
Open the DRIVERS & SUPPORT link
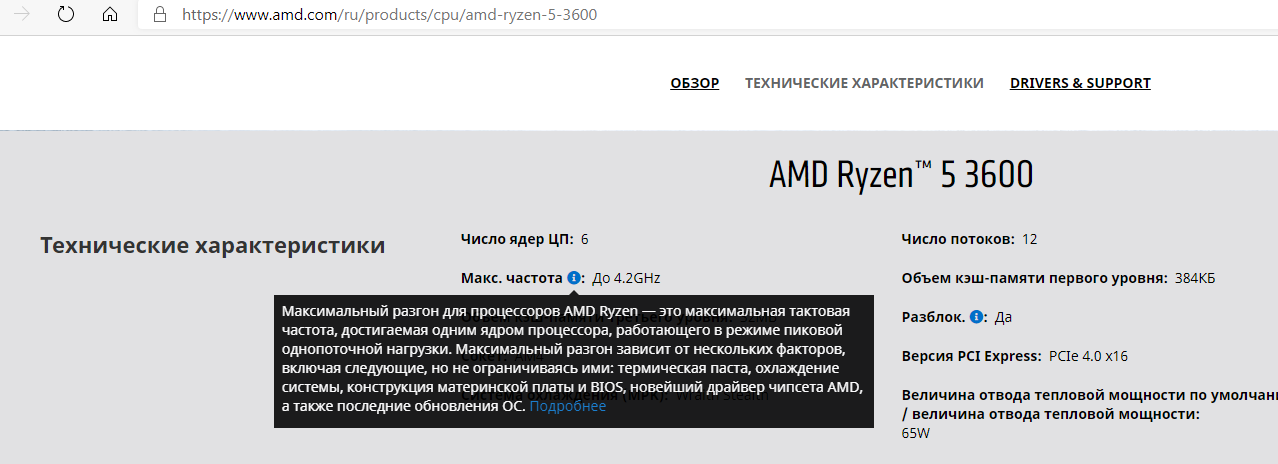[x=1080, y=83]
